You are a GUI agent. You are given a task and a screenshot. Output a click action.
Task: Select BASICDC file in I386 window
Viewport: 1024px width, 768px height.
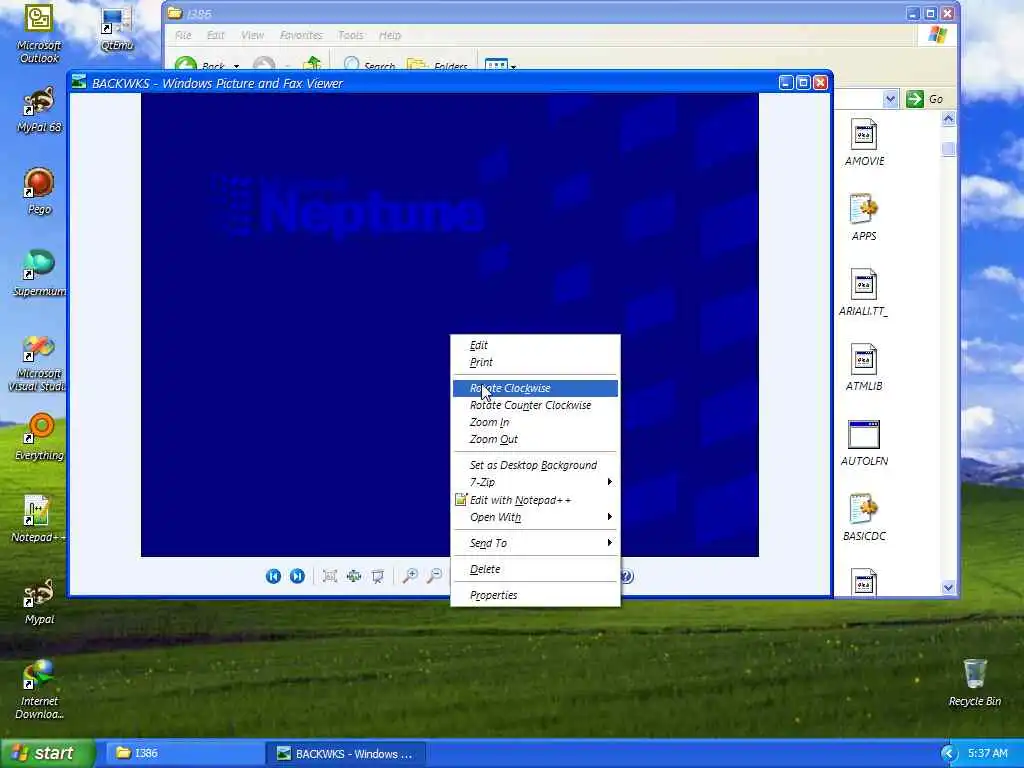[x=864, y=518]
